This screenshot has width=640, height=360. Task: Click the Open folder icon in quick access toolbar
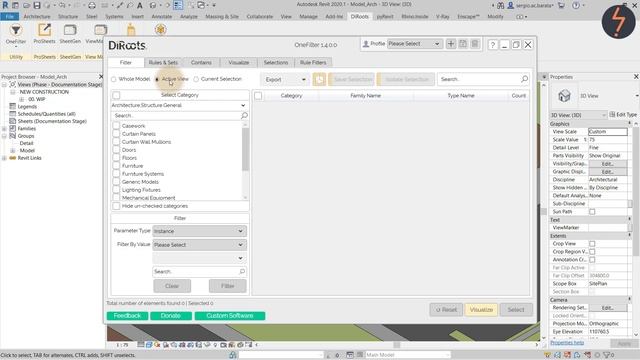[27, 5]
